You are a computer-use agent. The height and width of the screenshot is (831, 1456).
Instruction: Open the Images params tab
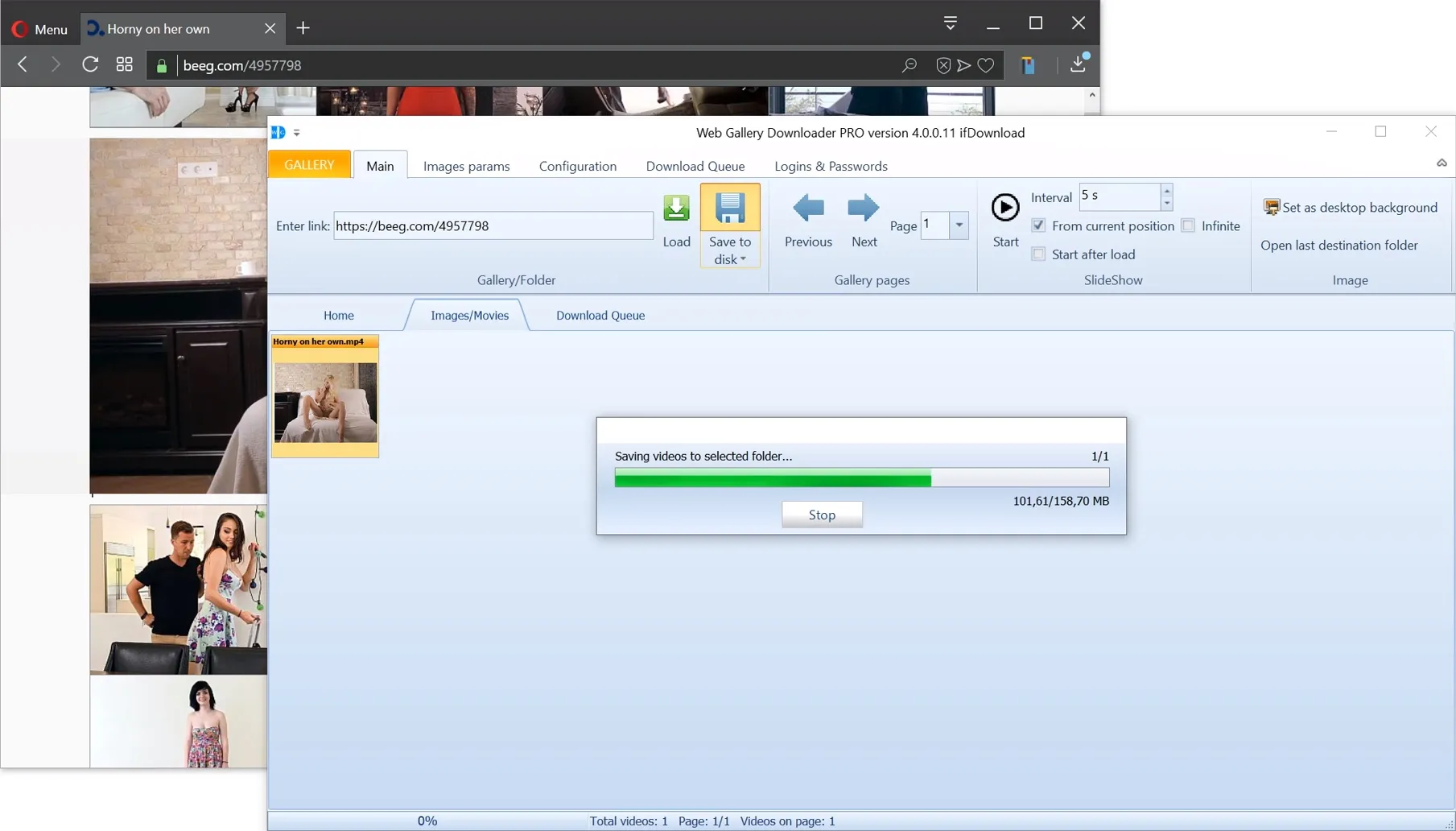[466, 166]
